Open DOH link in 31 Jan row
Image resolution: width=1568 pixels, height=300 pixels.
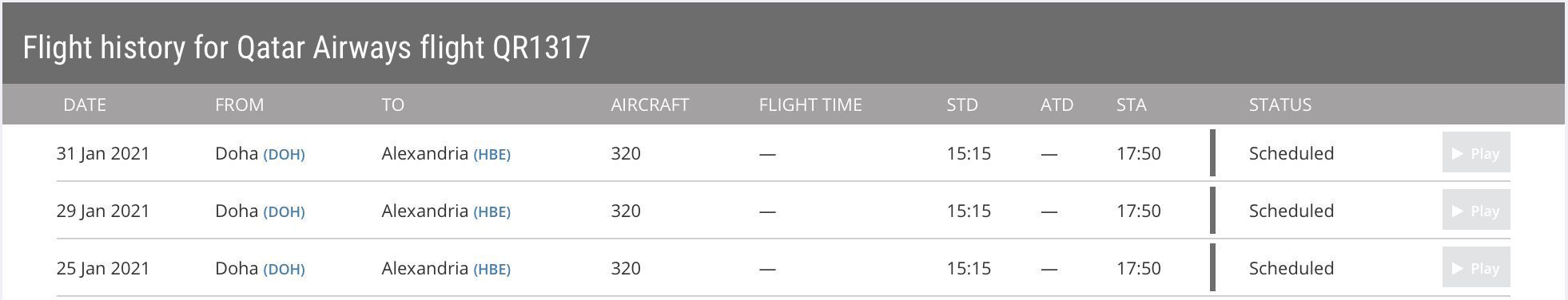coord(284,154)
